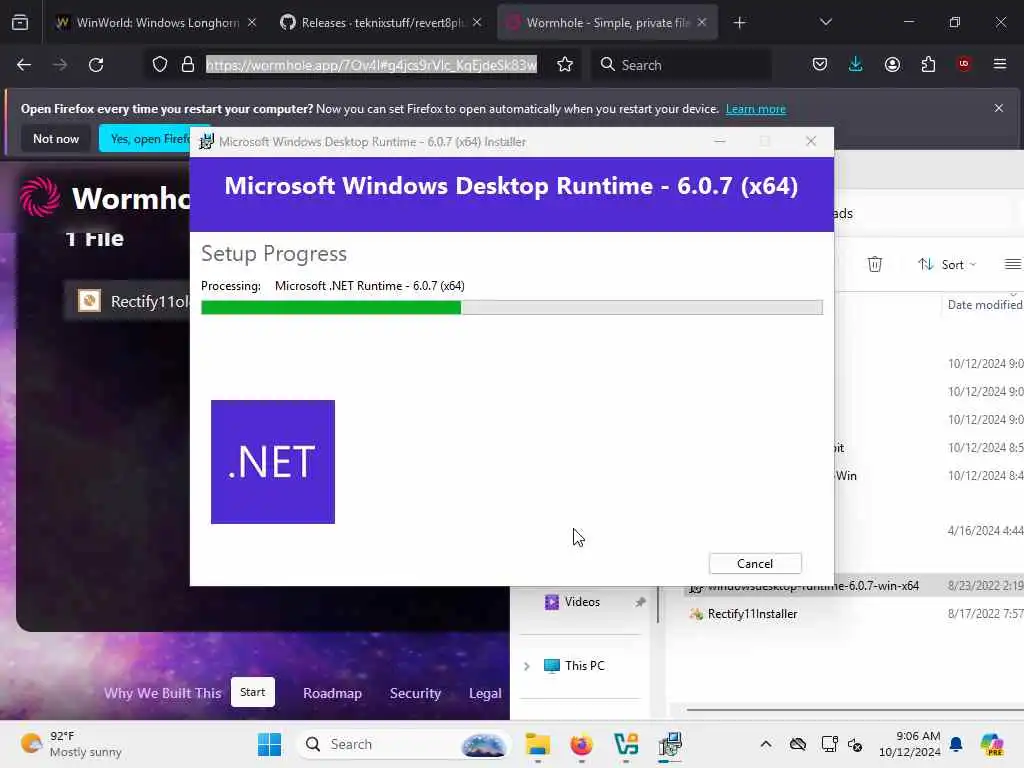This screenshot has width=1024, height=768.
Task: Open the Windows Start menu
Action: [x=269, y=744]
